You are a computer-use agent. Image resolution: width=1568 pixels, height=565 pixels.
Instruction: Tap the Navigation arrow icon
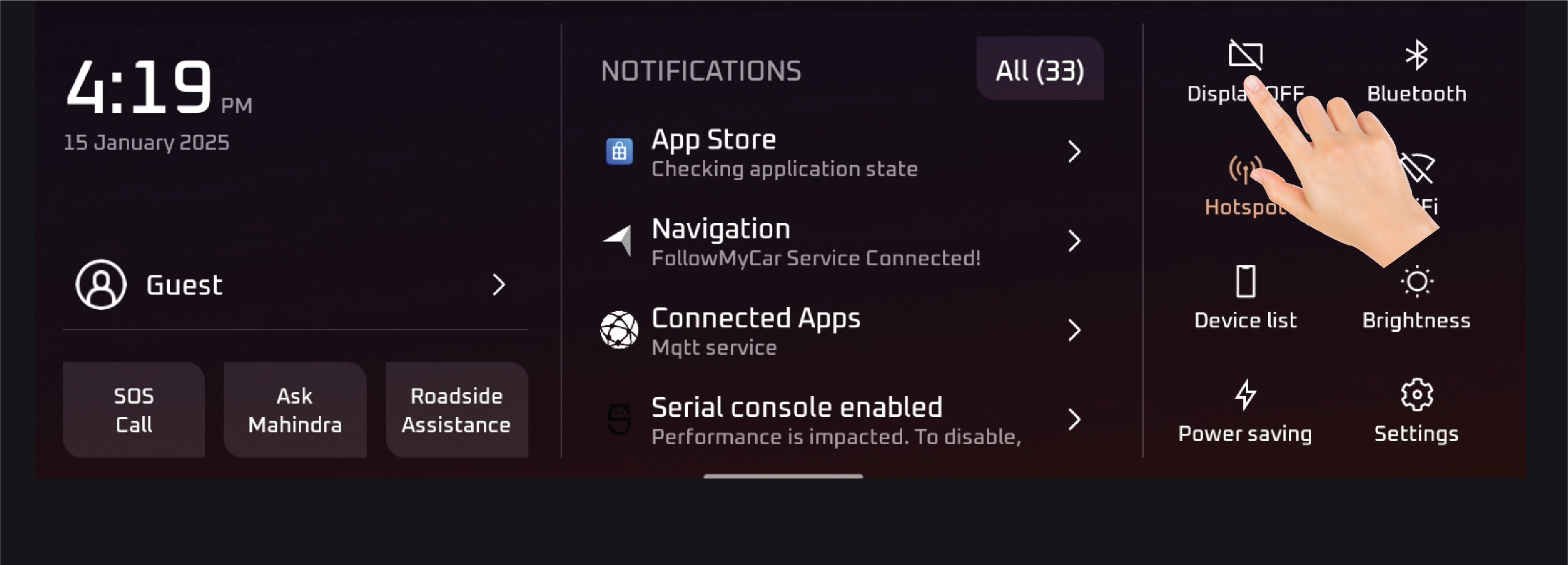tap(618, 241)
